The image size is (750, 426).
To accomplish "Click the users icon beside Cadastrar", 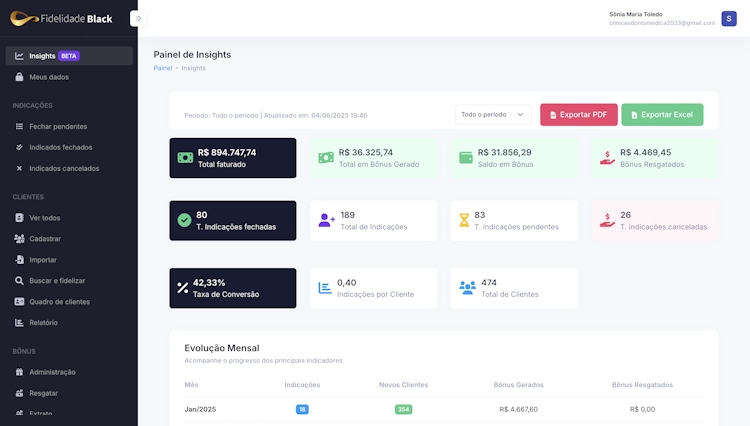I will [x=19, y=239].
